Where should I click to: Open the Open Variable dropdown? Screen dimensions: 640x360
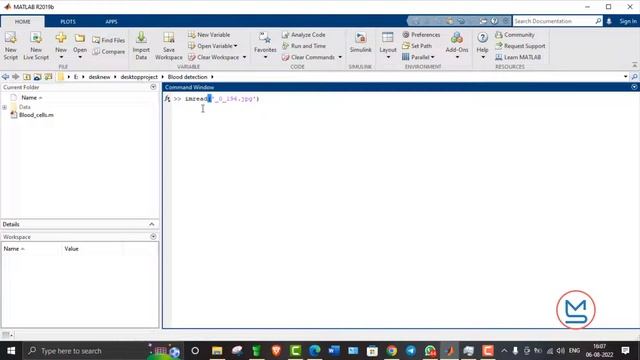[x=213, y=46]
